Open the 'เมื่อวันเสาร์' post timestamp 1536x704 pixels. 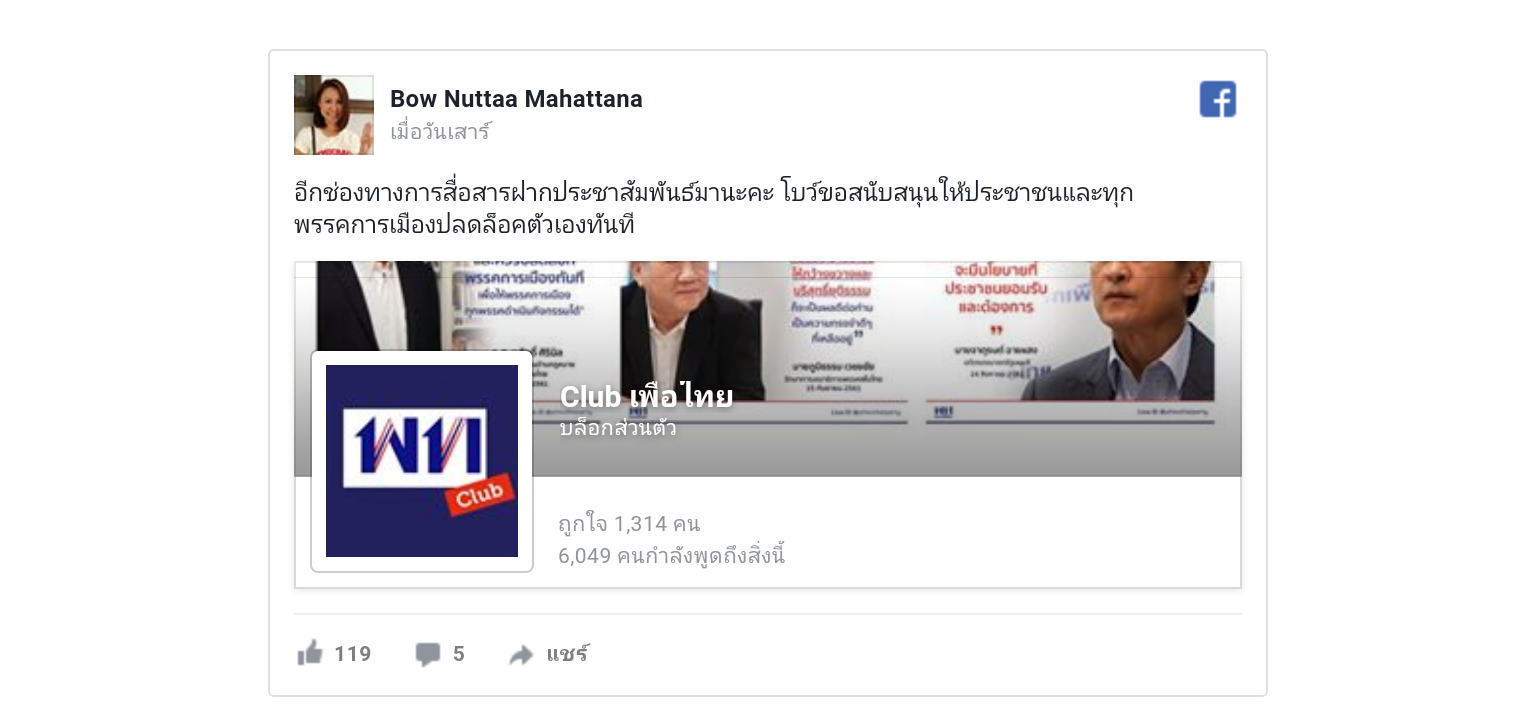pos(440,132)
